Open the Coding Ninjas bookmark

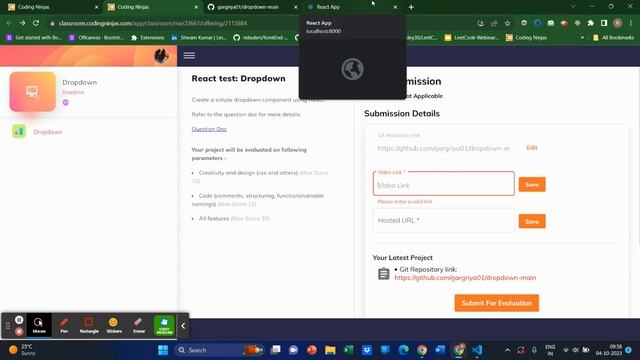tap(526, 38)
